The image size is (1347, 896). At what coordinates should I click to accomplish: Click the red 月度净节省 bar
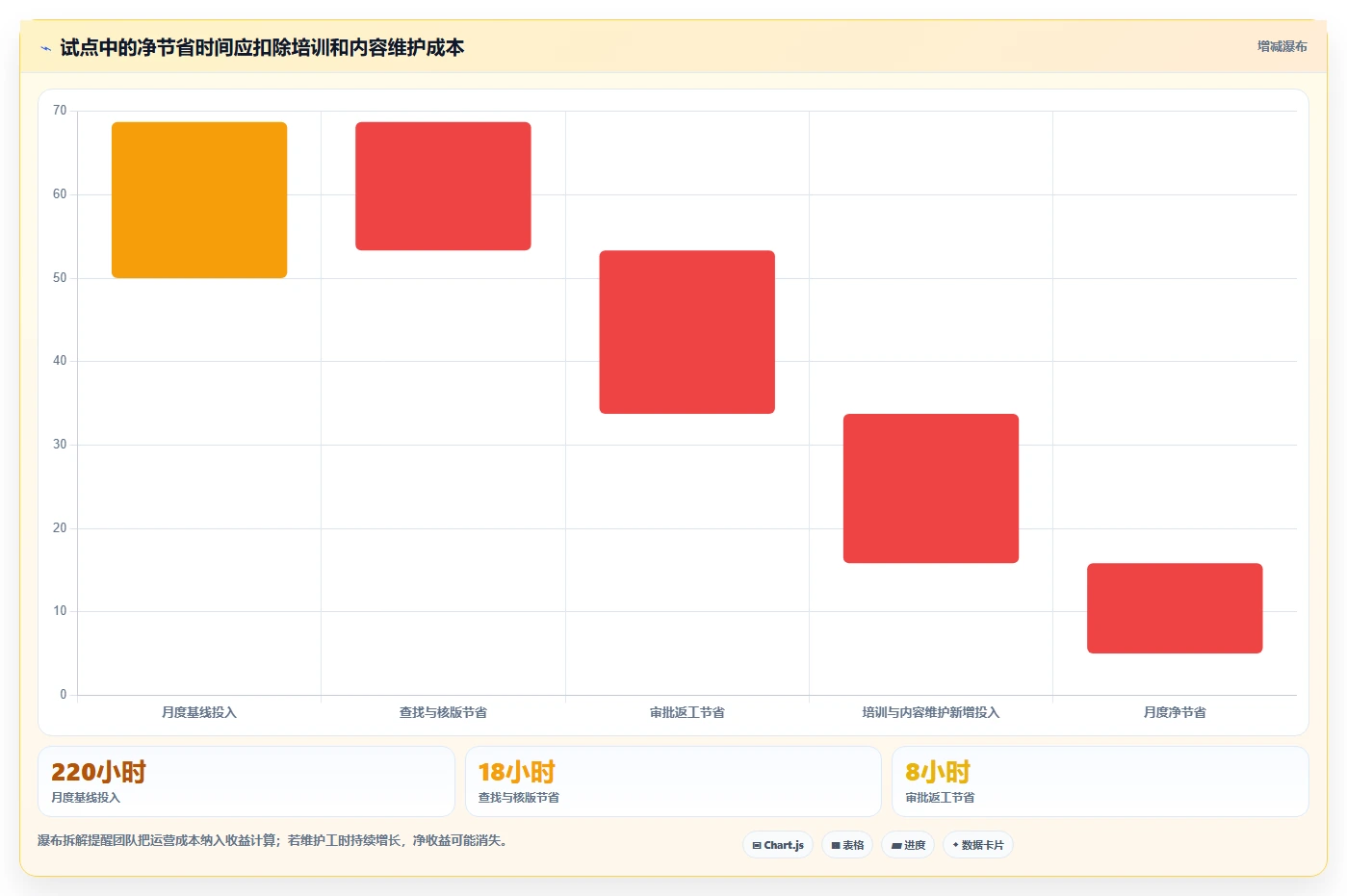(1175, 608)
